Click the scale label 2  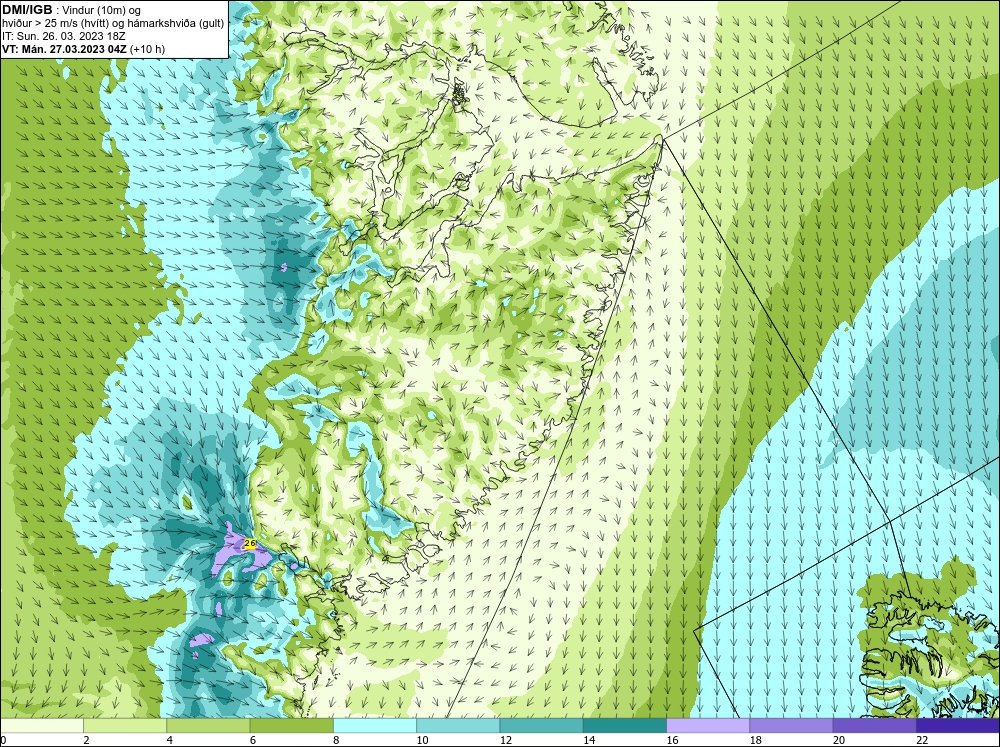coord(86,740)
